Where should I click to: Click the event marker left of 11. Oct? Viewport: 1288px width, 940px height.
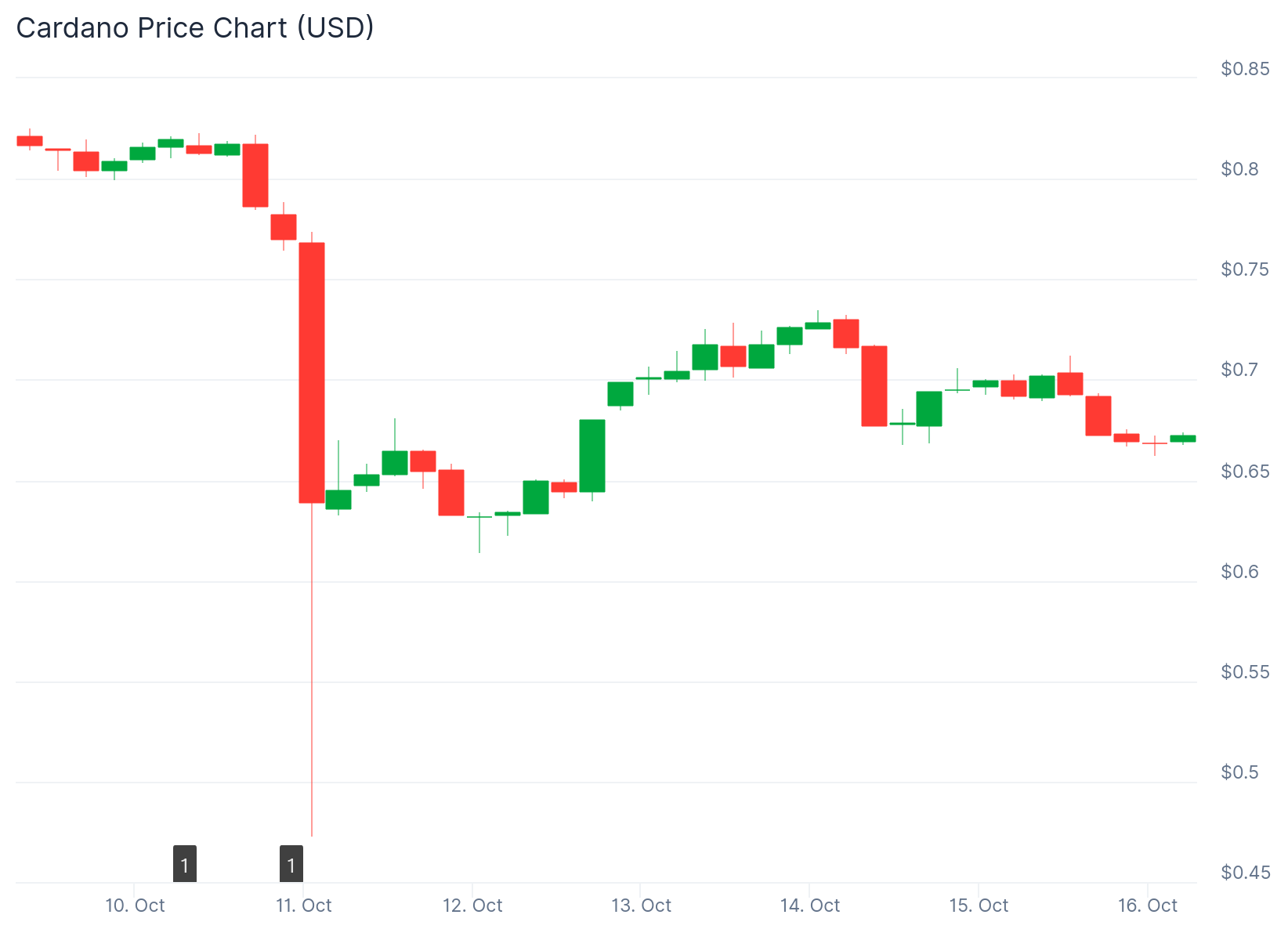click(291, 864)
